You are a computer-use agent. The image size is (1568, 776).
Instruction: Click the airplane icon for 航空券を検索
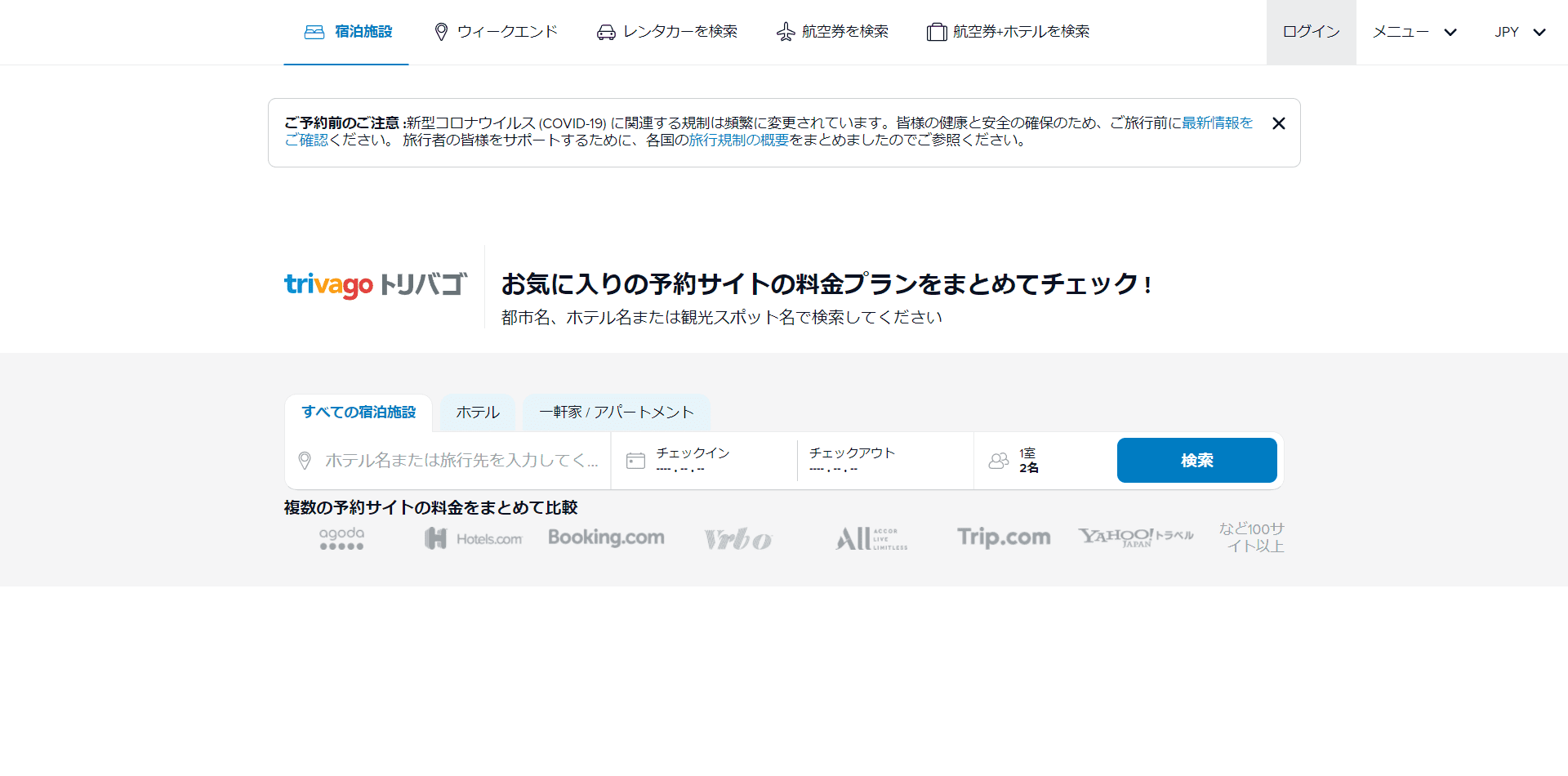(x=786, y=32)
